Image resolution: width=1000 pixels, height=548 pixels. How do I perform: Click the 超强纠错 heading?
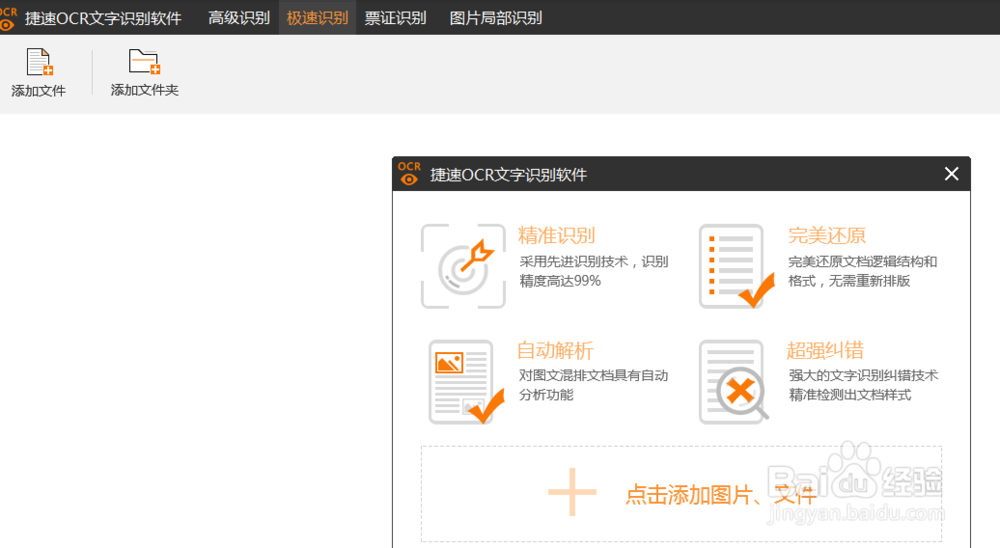coord(825,350)
